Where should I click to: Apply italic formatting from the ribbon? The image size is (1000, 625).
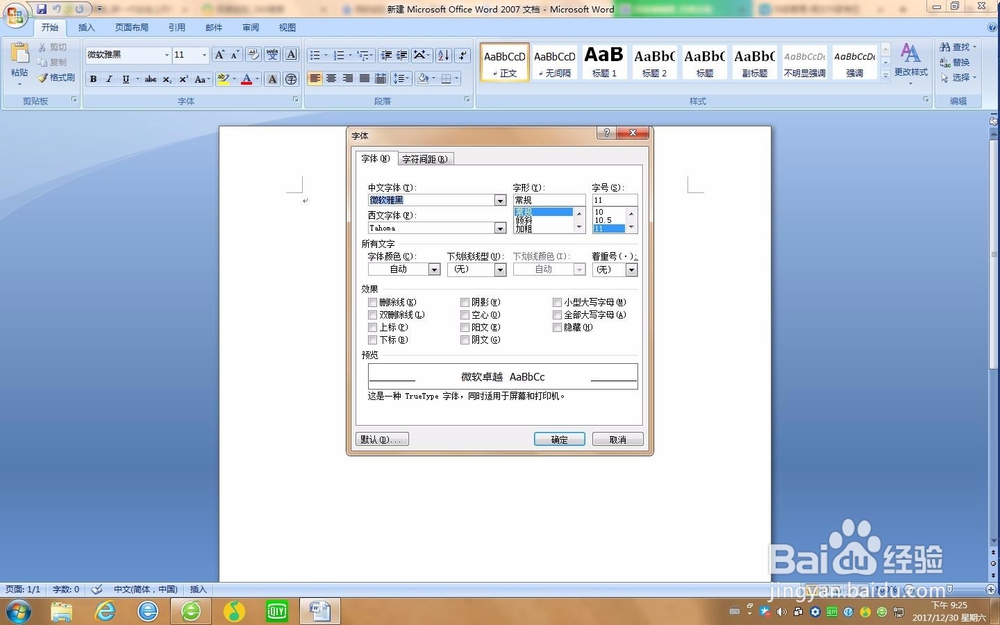click(108, 79)
